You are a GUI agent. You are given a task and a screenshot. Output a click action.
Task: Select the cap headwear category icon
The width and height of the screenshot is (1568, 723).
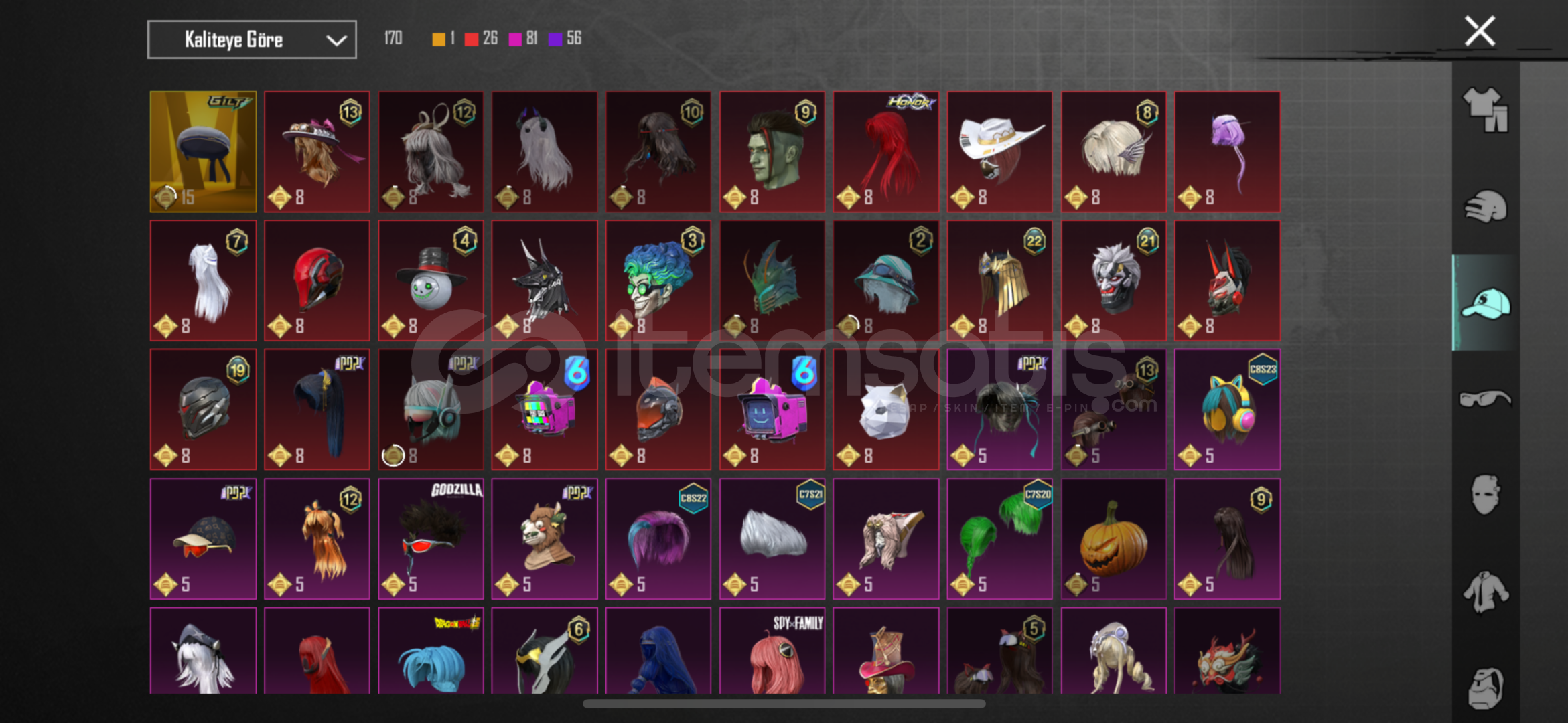pyautogui.click(x=1485, y=303)
